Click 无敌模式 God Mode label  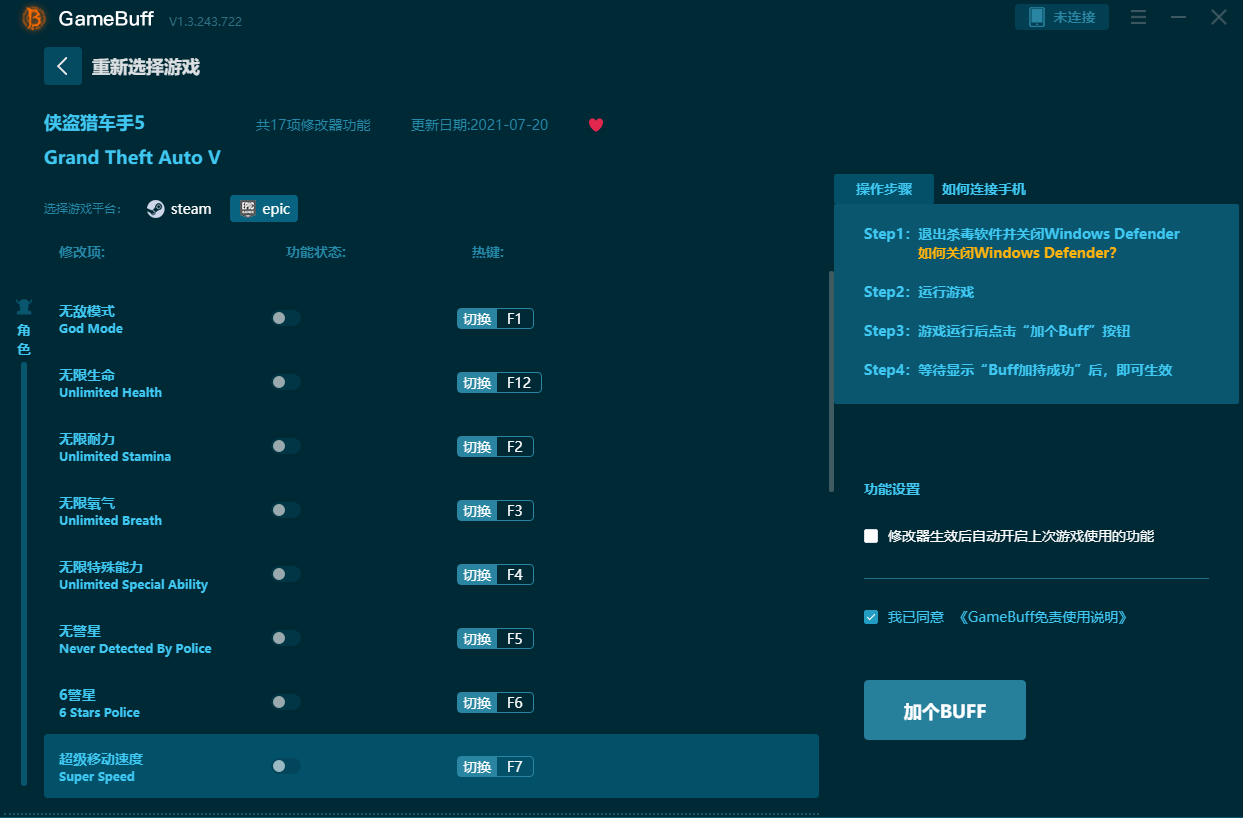(x=91, y=319)
